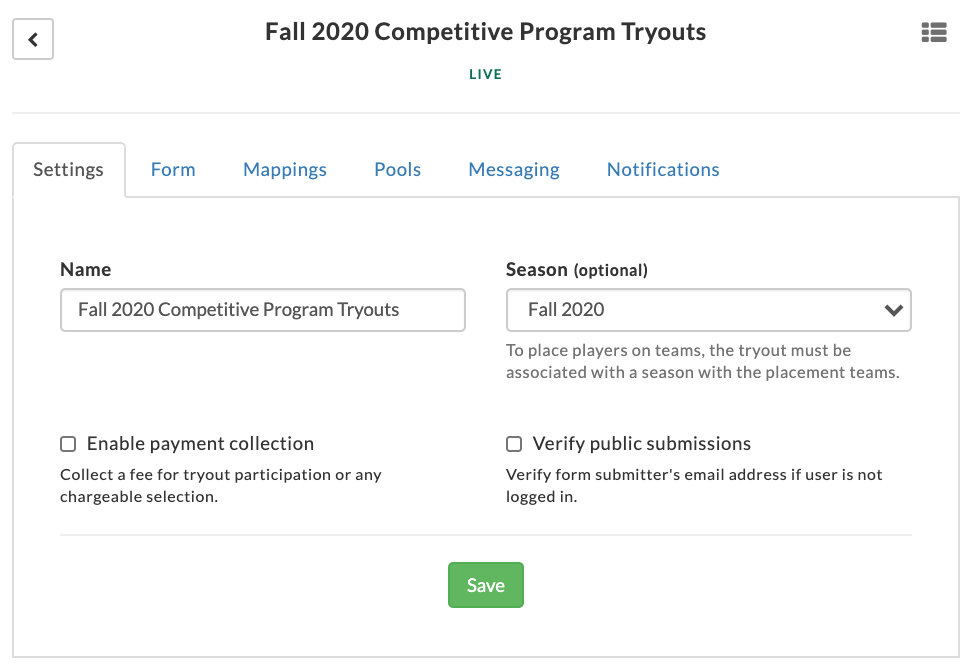The width and height of the screenshot is (972, 670).
Task: Click the Season (optional) field label
Action: [577, 270]
